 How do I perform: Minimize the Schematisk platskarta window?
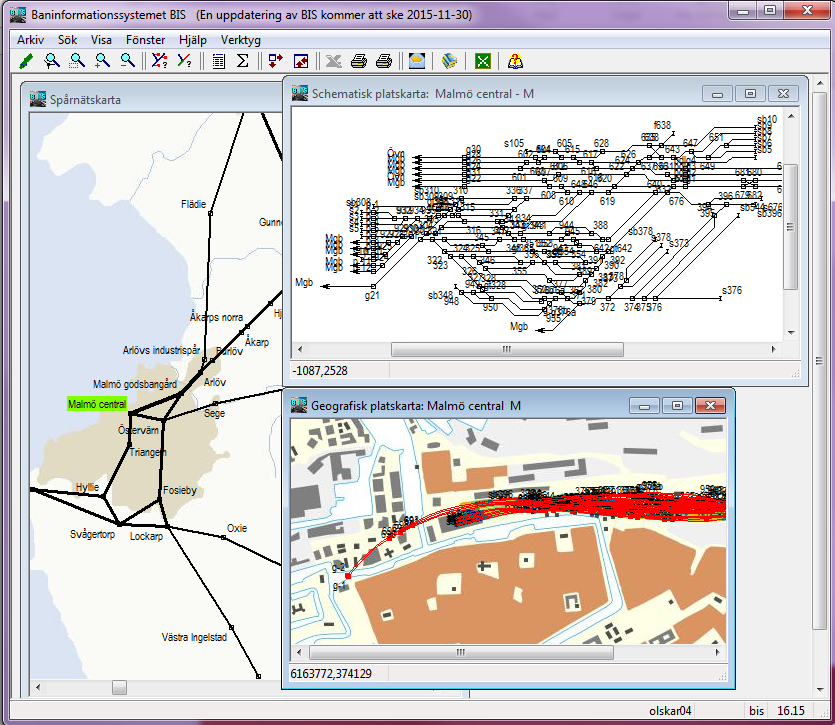(x=717, y=94)
